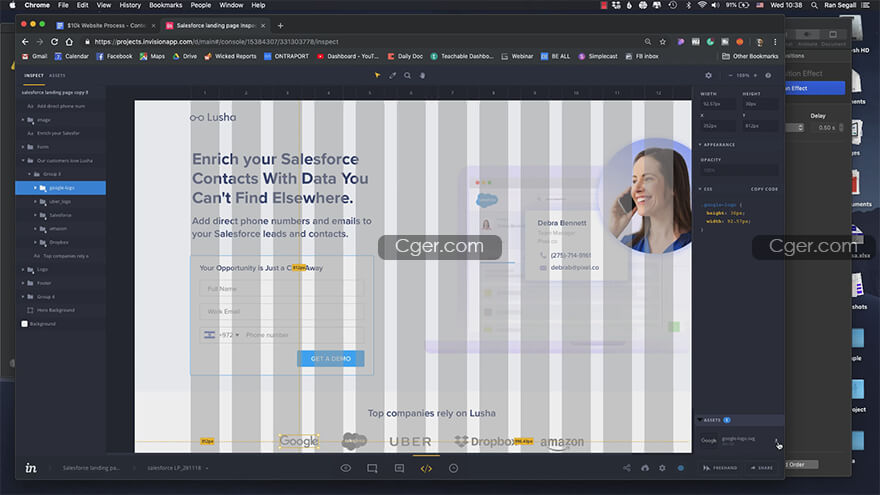The image size is (880, 495).
Task: Open the Wicked Reports bookmark
Action: (x=230, y=56)
